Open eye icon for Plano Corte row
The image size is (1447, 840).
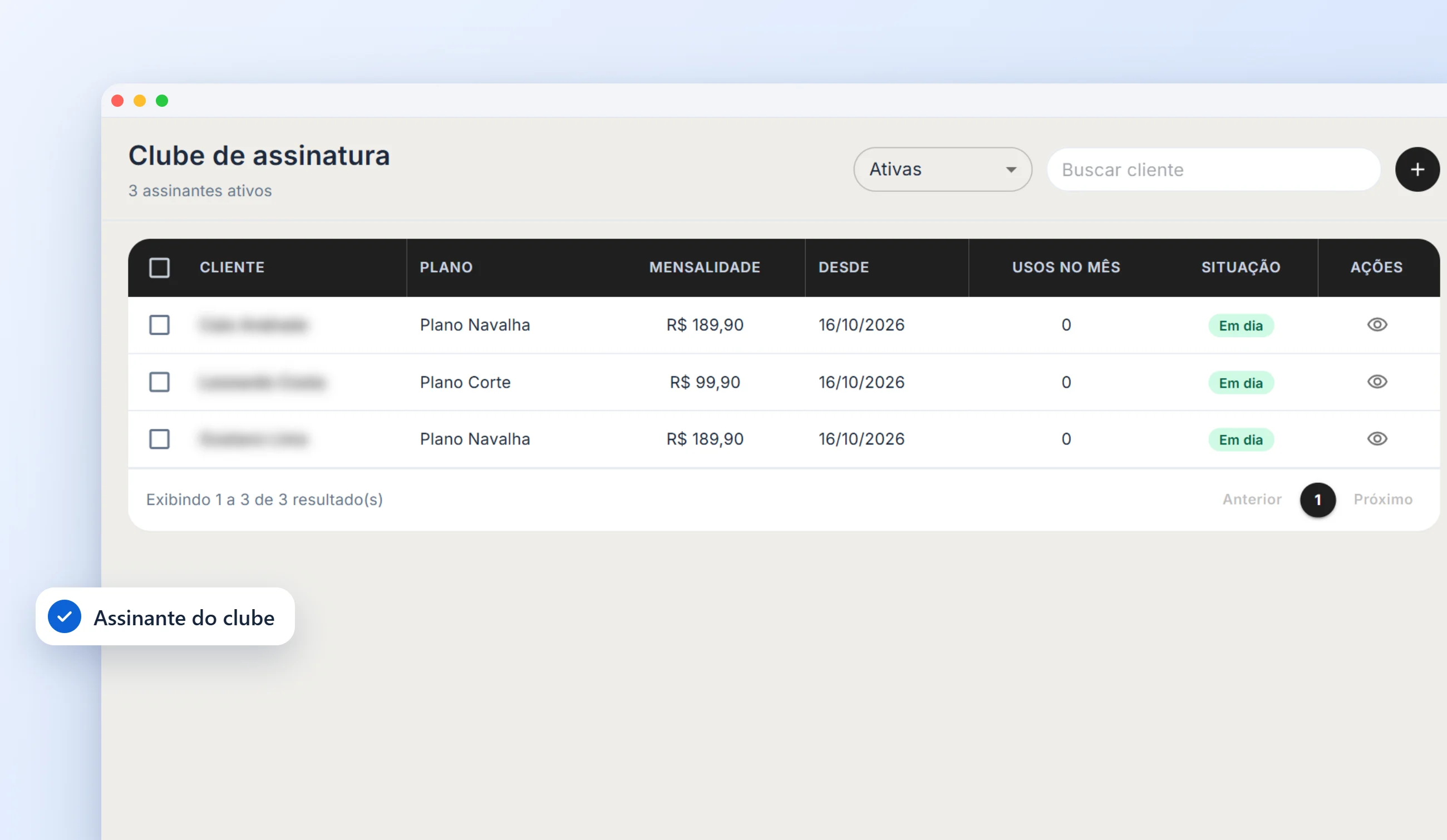pyautogui.click(x=1377, y=382)
